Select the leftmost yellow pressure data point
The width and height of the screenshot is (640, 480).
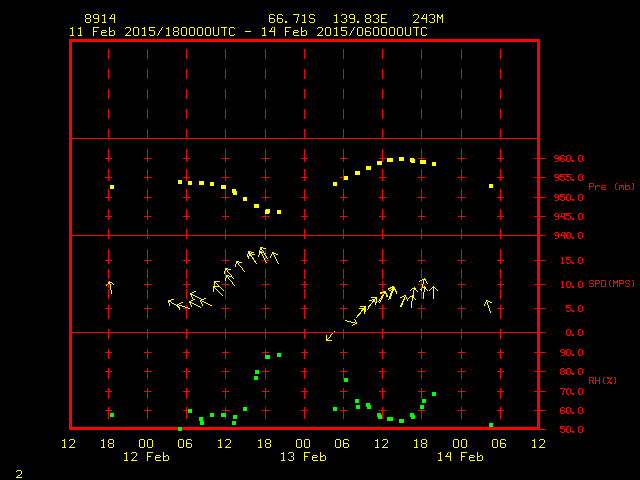112,187
